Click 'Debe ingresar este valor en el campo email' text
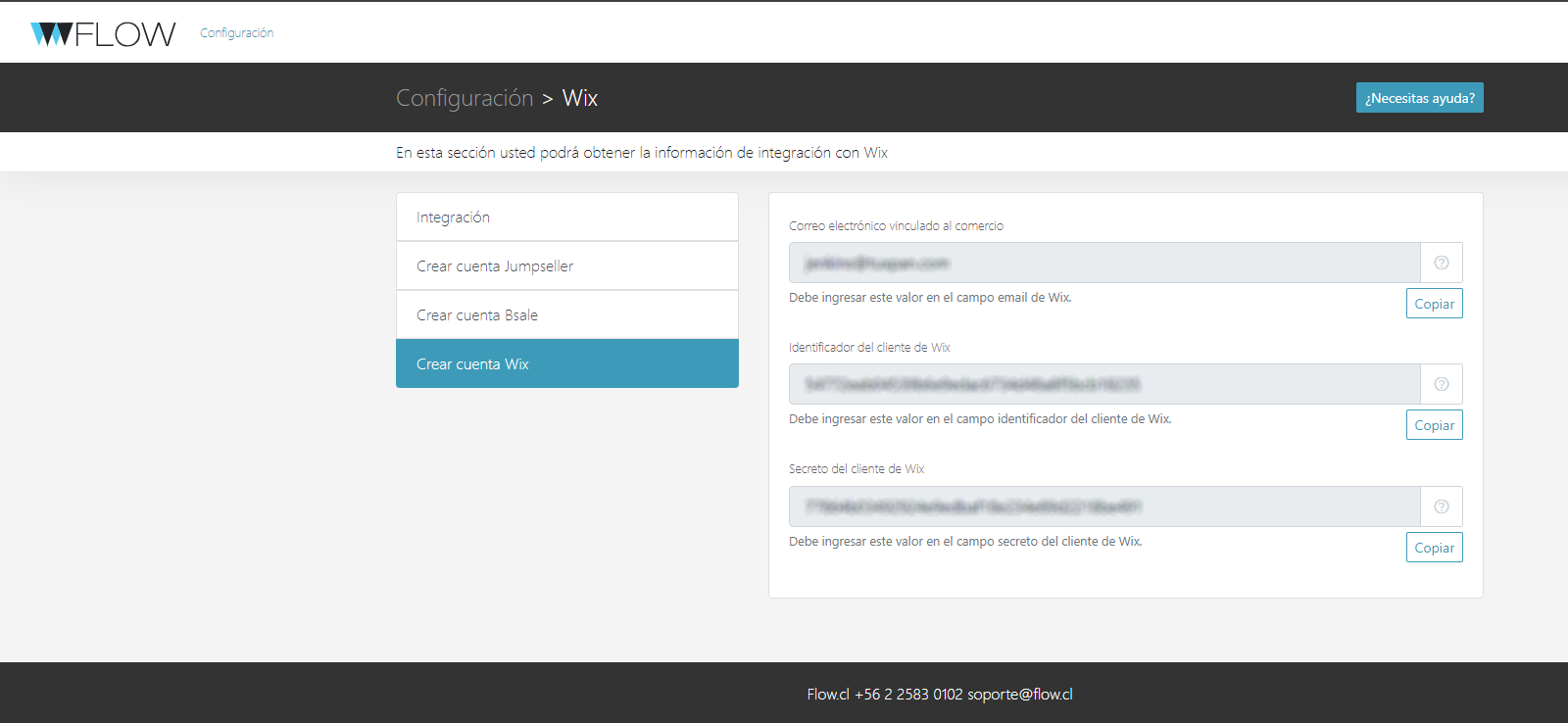 (x=930, y=298)
